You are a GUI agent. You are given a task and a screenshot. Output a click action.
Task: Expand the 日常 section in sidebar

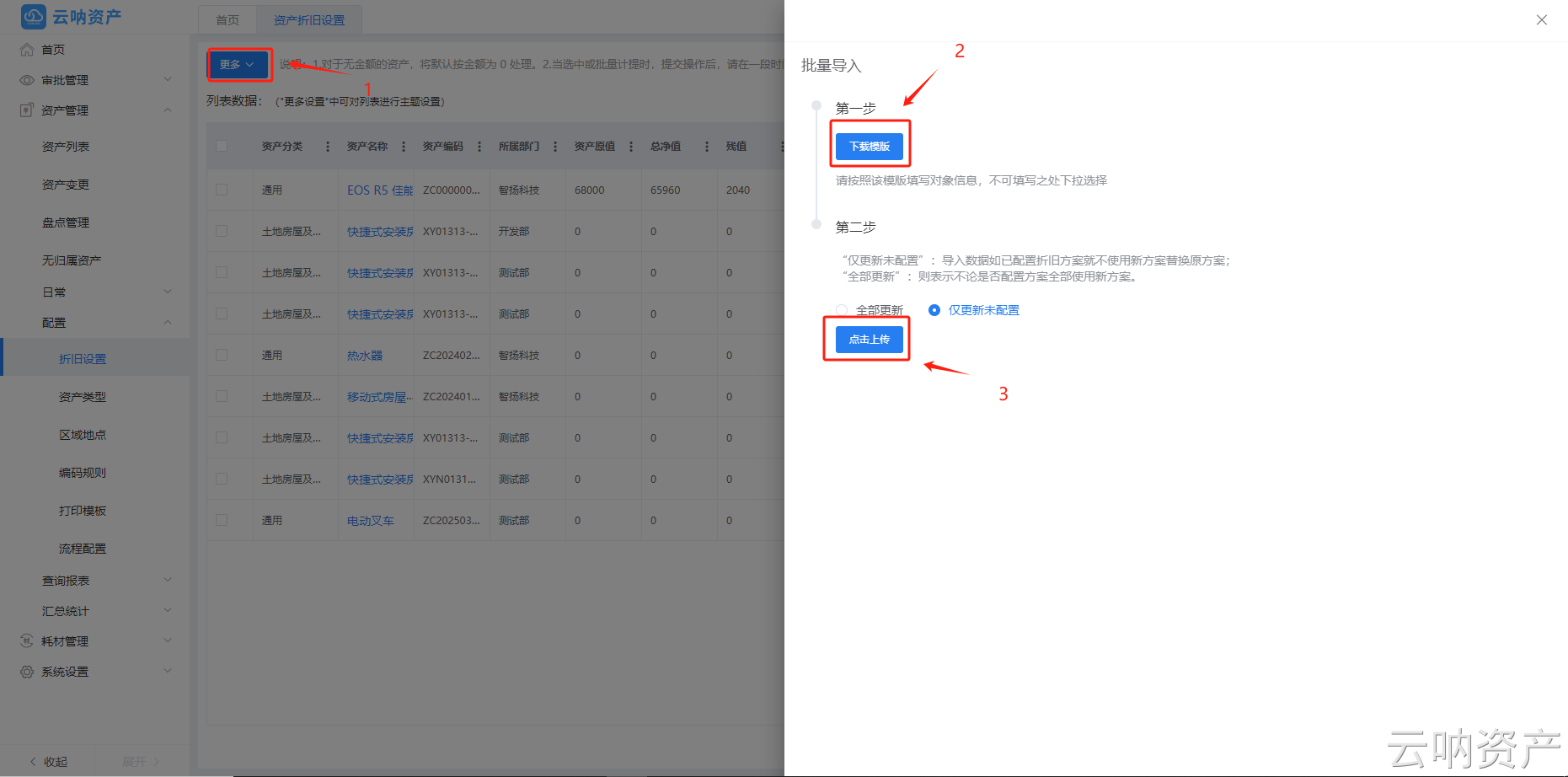pos(53,291)
